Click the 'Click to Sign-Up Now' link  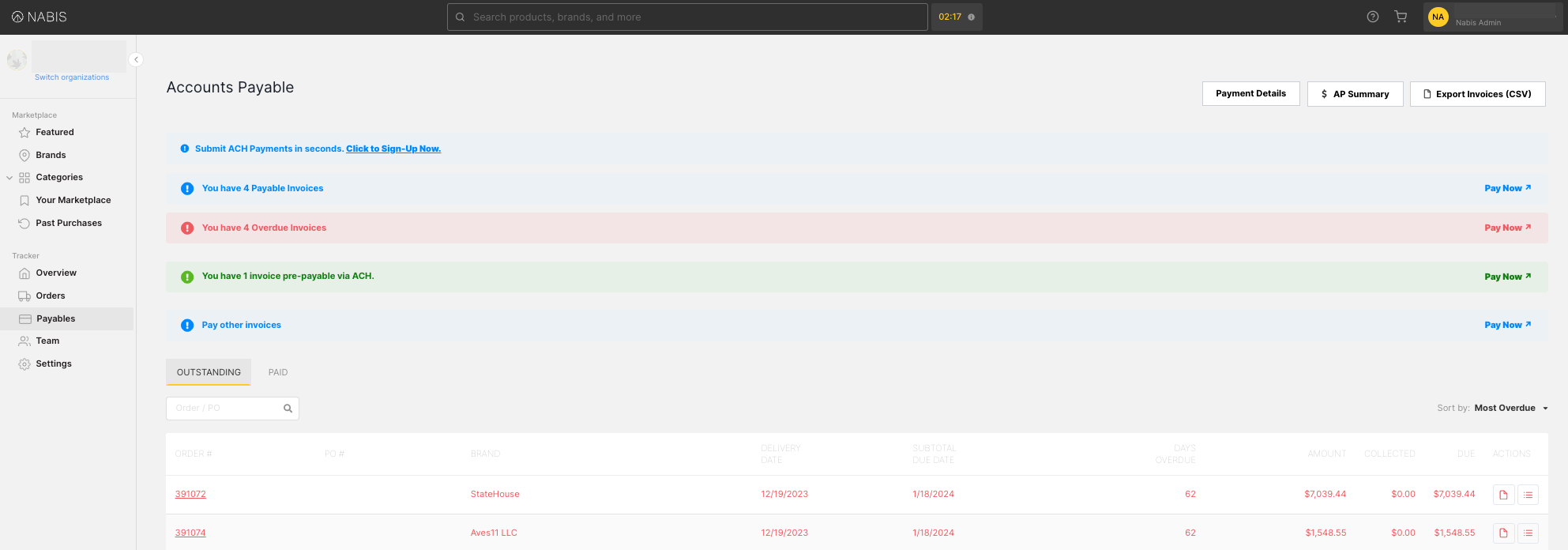393,149
